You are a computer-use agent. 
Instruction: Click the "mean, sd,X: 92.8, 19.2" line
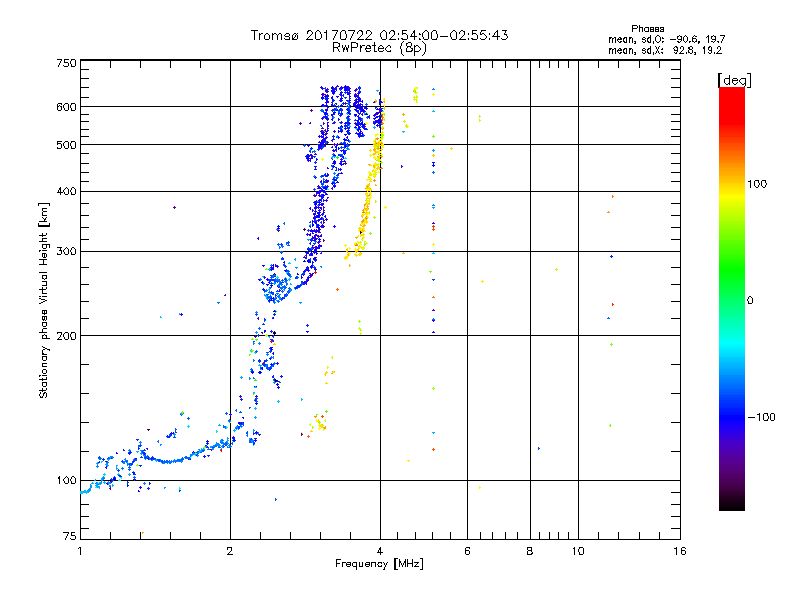pyautogui.click(x=665, y=51)
